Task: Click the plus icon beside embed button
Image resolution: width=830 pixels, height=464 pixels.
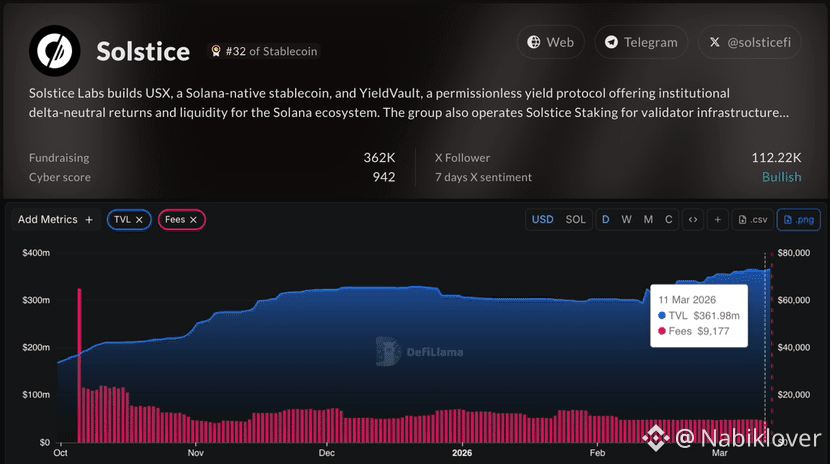Action: (x=717, y=220)
